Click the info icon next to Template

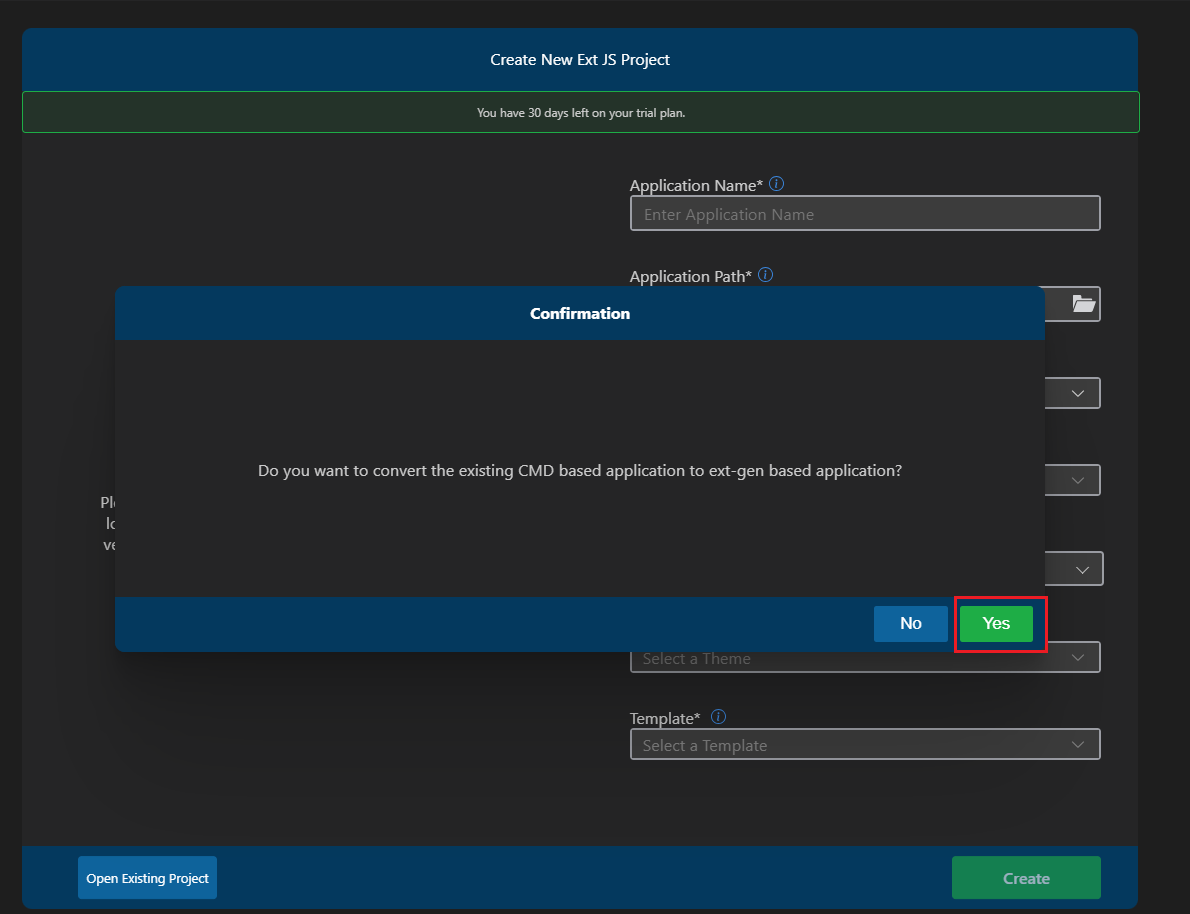(x=718, y=717)
